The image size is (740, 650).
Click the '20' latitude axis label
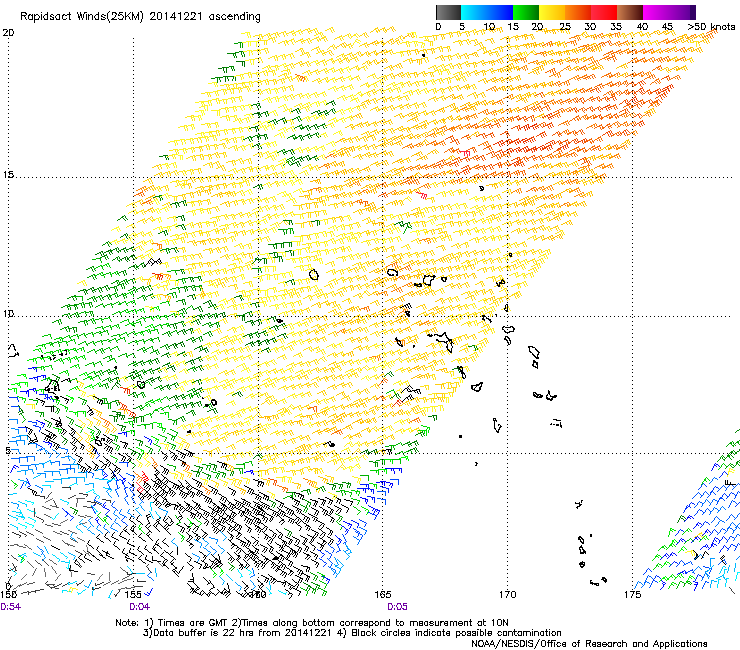[8, 33]
